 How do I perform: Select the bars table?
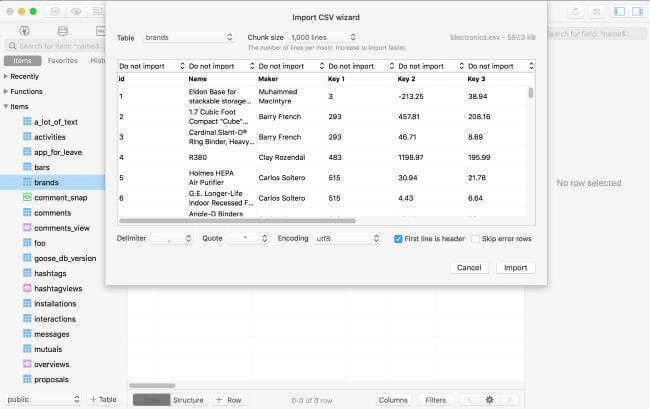tap(42, 167)
